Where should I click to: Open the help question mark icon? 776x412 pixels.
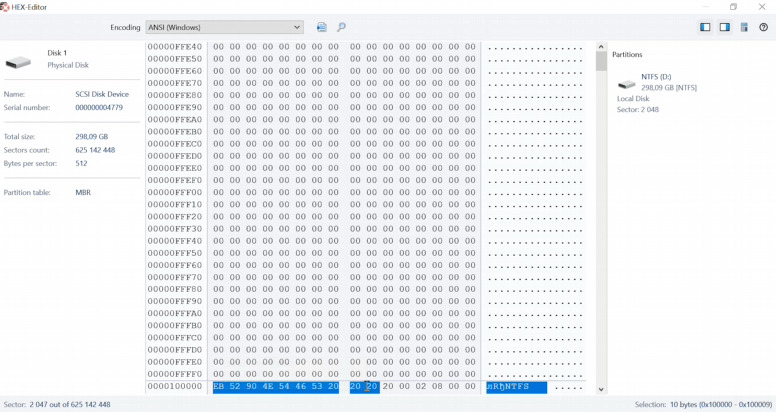coord(763,27)
